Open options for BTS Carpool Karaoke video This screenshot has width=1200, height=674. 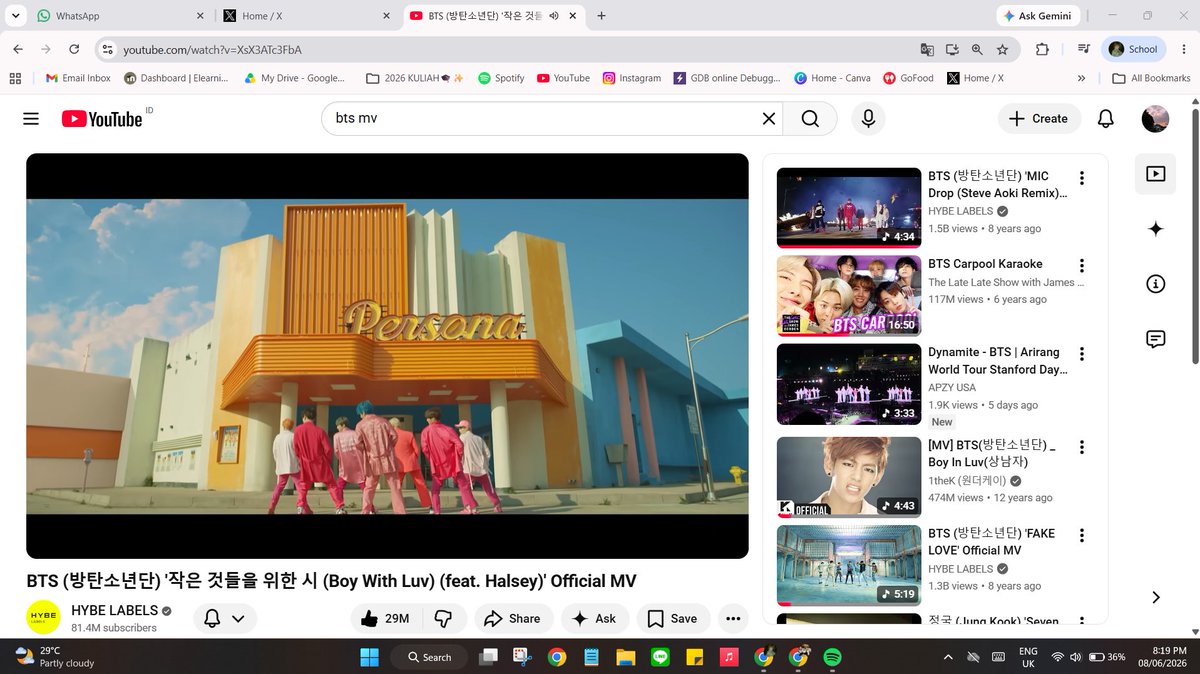1081,266
